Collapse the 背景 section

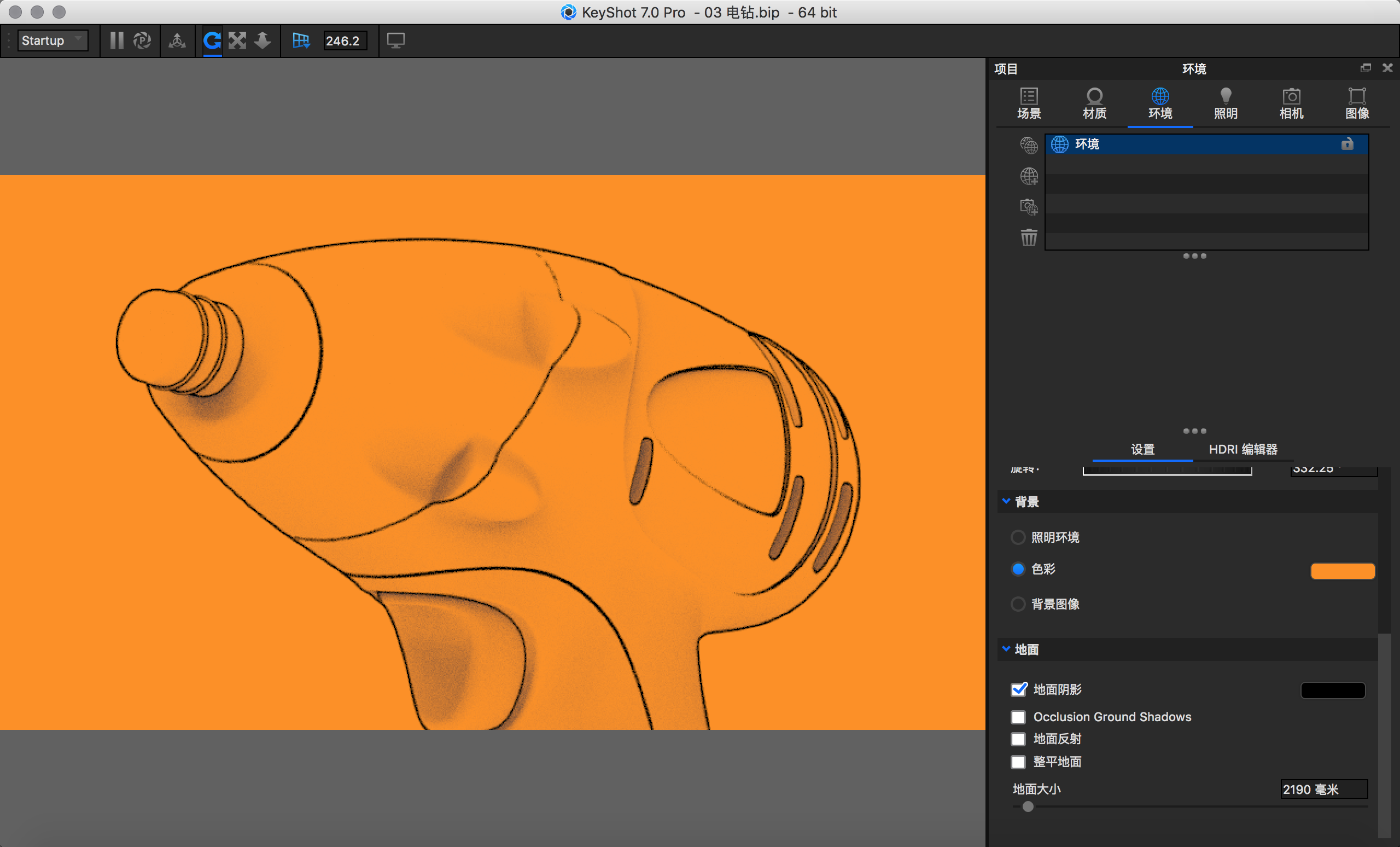coord(1006,501)
